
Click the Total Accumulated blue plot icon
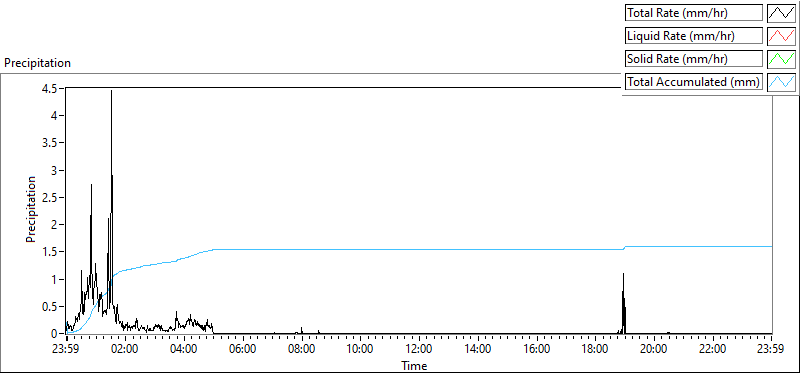pos(782,82)
